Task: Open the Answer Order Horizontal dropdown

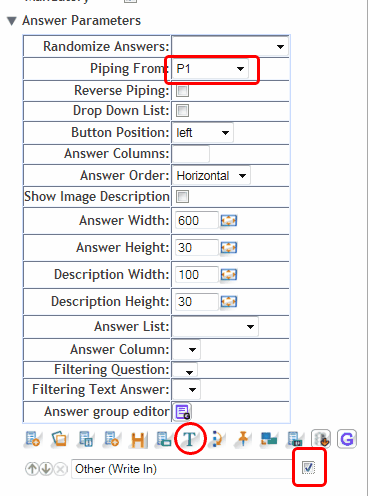Action: (211, 176)
